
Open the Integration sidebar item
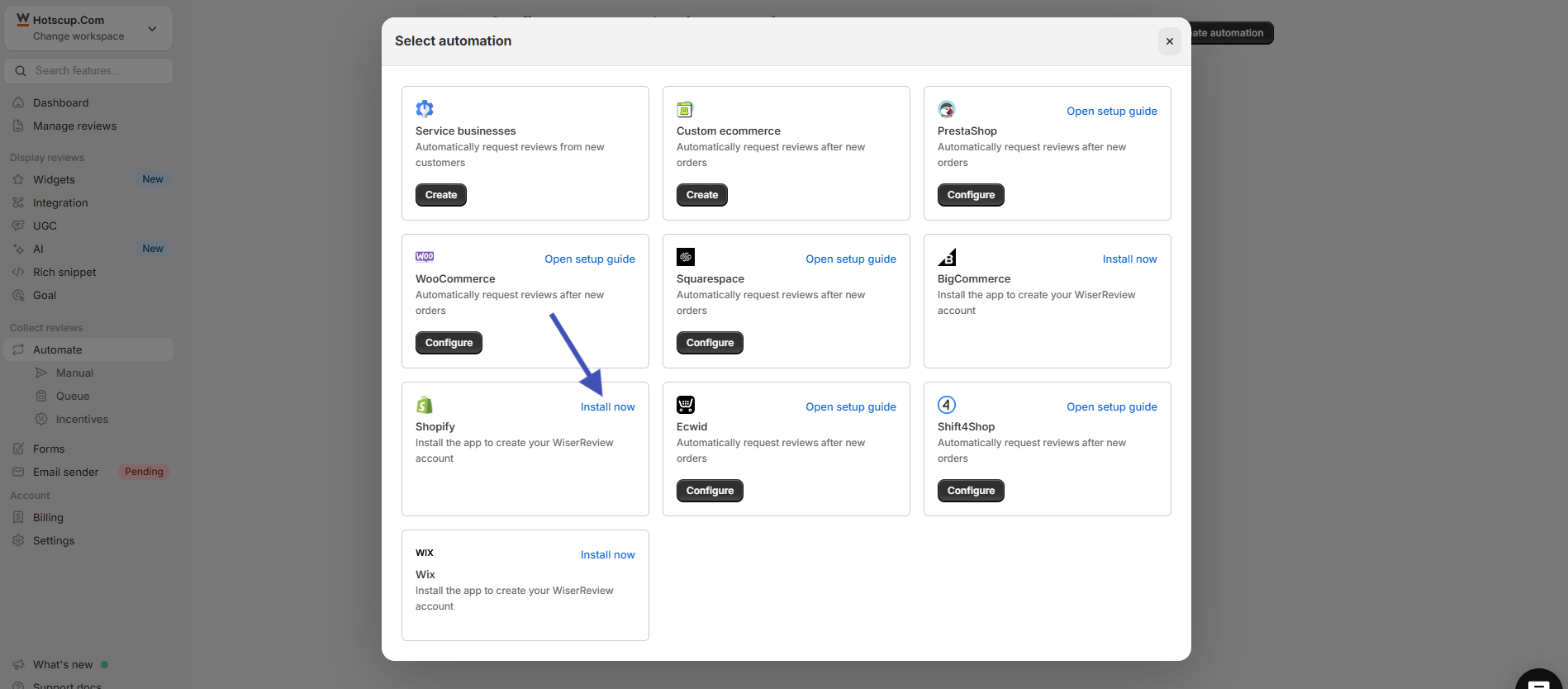88,202
